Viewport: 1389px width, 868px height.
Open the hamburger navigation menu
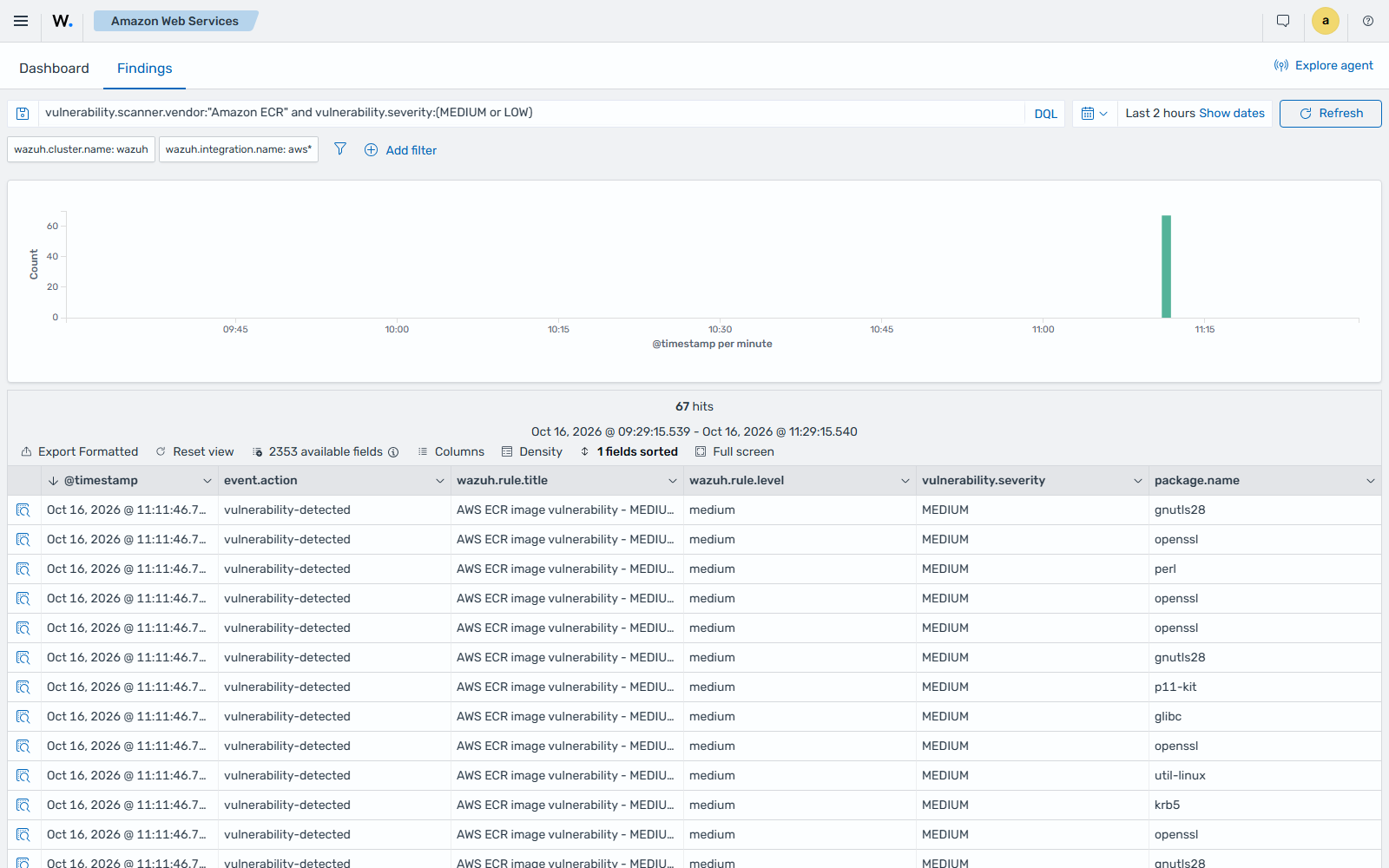pyautogui.click(x=21, y=21)
